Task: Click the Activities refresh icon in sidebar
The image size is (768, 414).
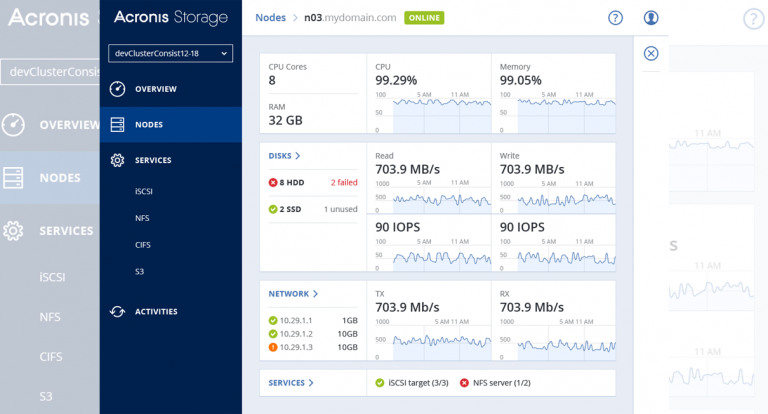Action: (x=118, y=312)
